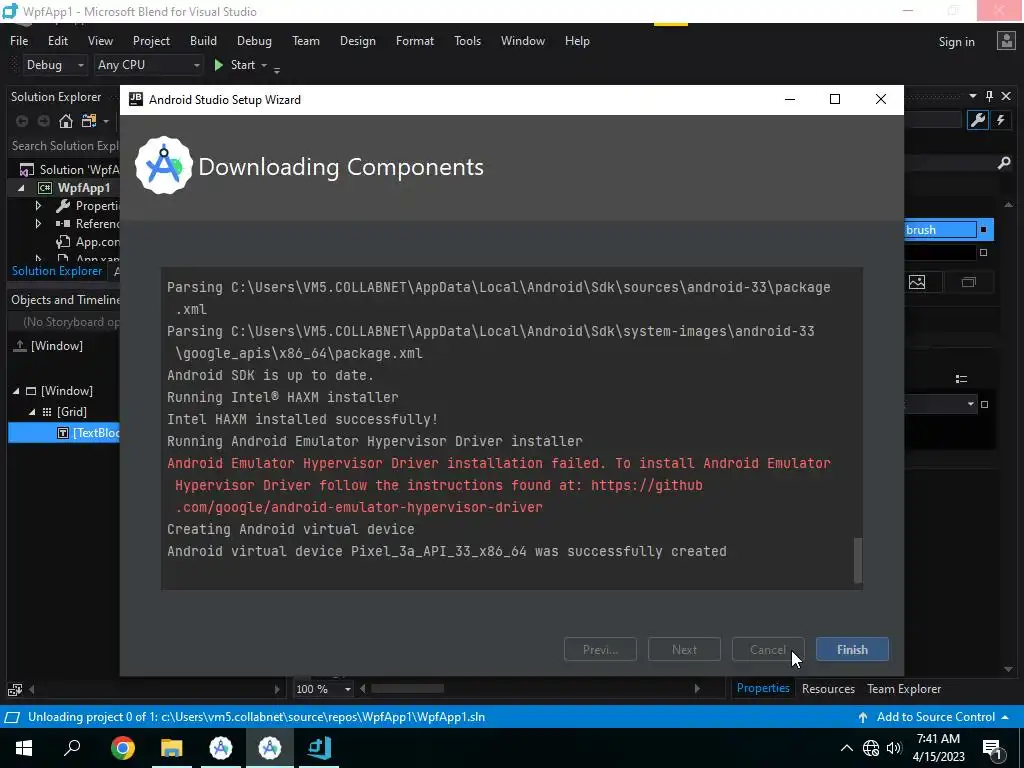Open taskbar search magnifier

click(x=72, y=748)
